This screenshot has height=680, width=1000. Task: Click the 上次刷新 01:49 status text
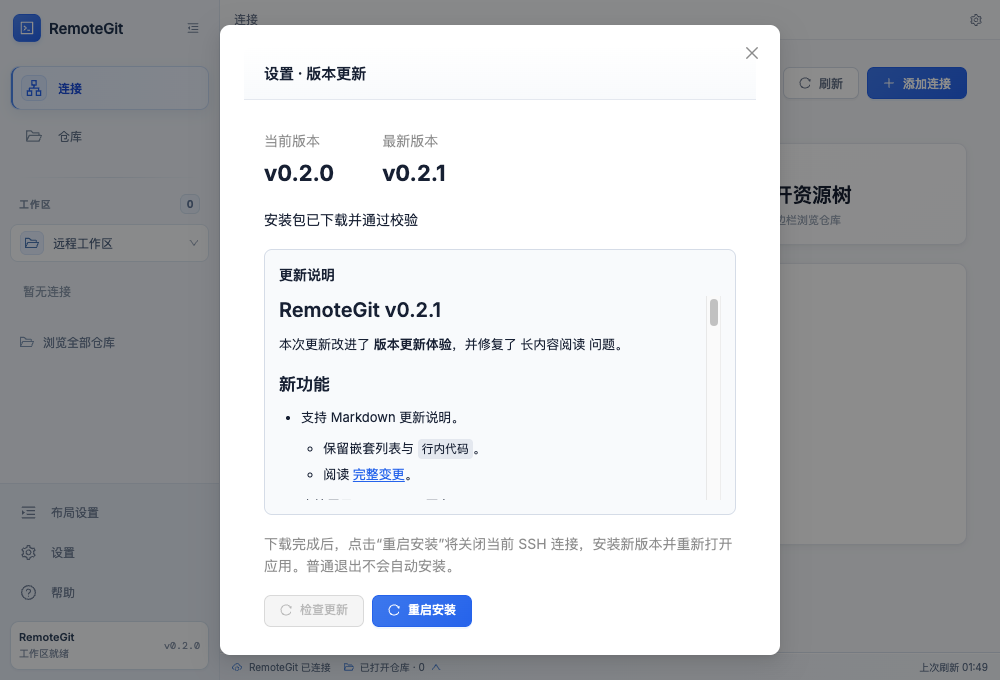pyautogui.click(x=953, y=667)
